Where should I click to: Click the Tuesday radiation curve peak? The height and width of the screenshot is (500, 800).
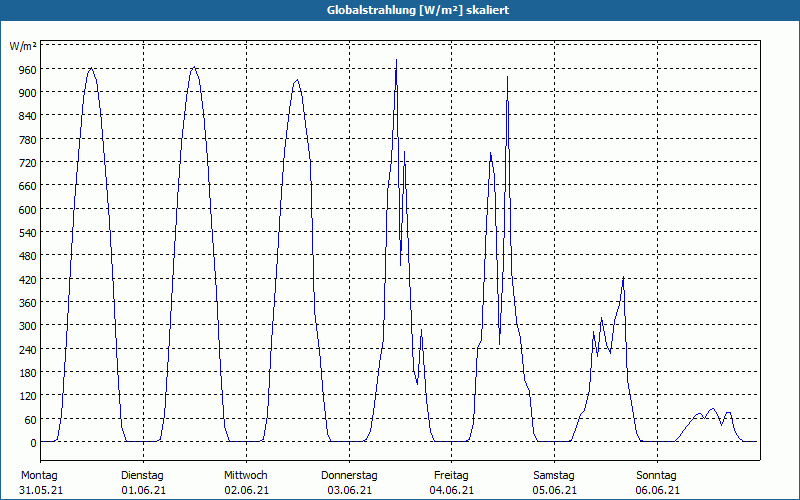pos(194,67)
